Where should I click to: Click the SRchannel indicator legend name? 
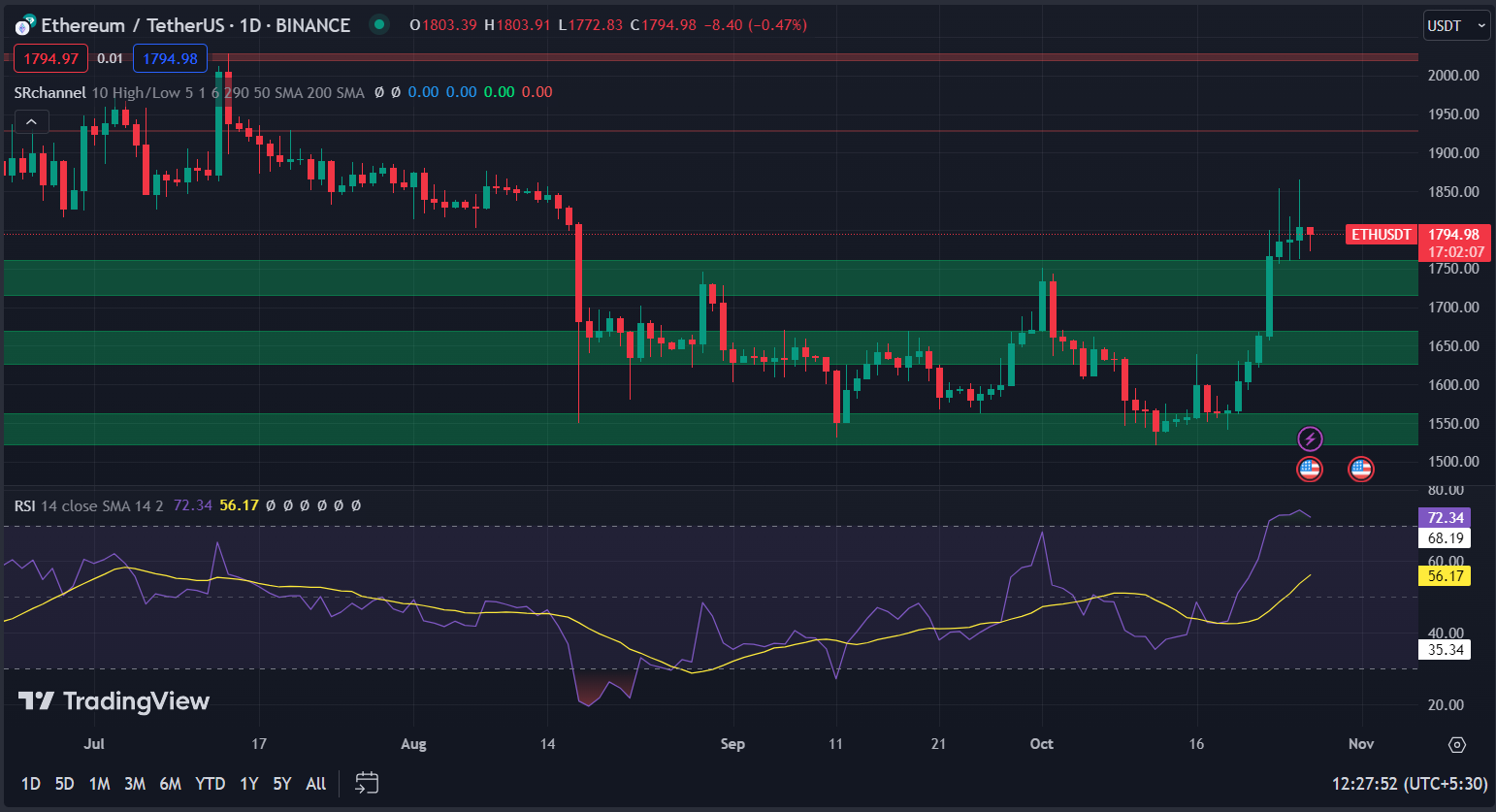click(x=49, y=92)
